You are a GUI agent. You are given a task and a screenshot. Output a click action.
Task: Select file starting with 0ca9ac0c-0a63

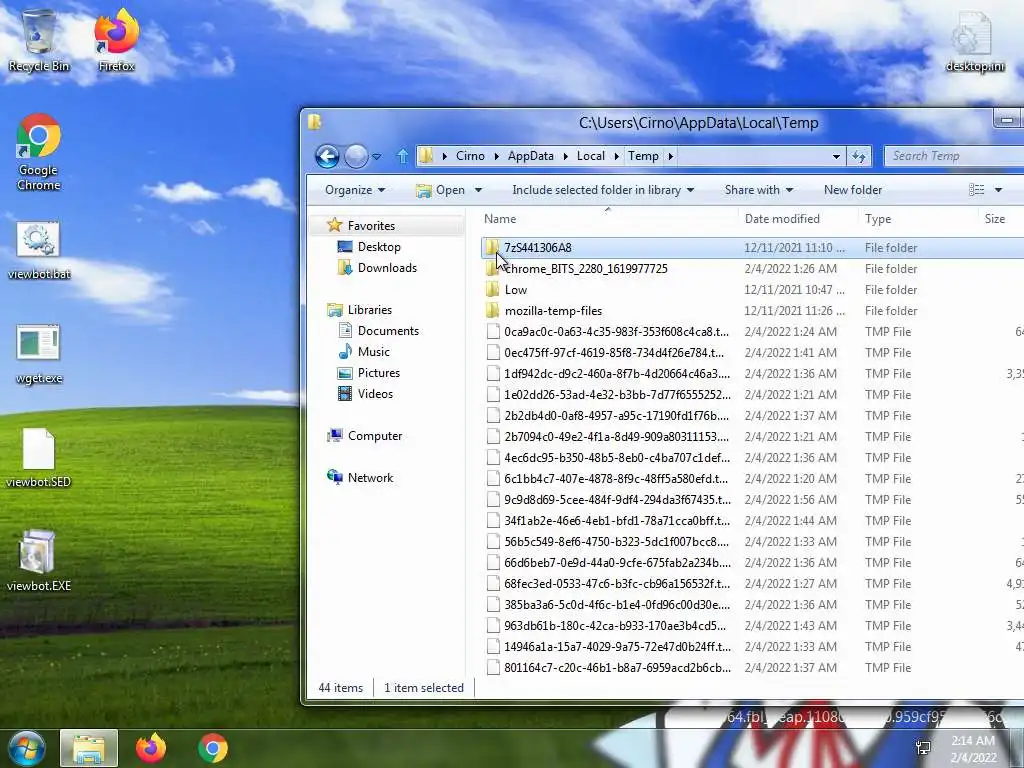616,332
